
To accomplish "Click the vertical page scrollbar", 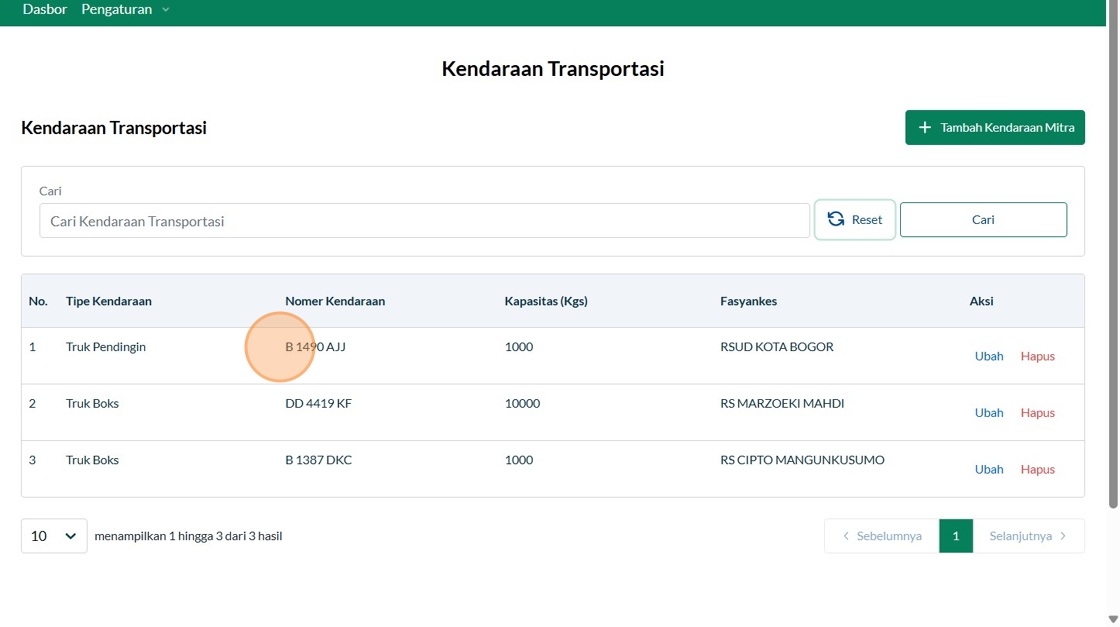I will 1113,250.
